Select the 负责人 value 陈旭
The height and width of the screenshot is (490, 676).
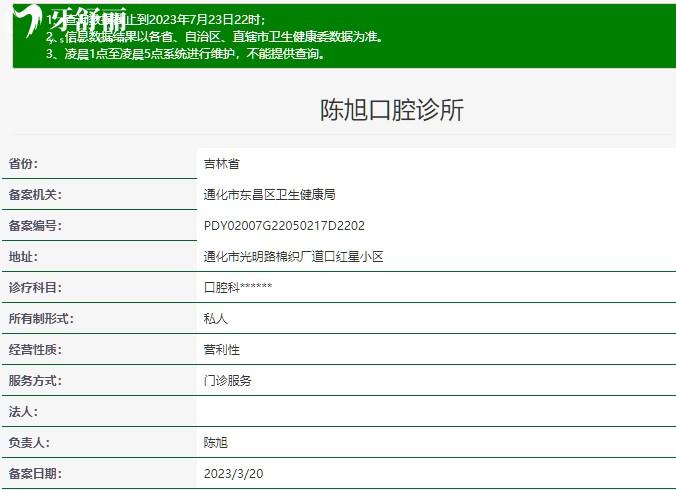(216, 443)
